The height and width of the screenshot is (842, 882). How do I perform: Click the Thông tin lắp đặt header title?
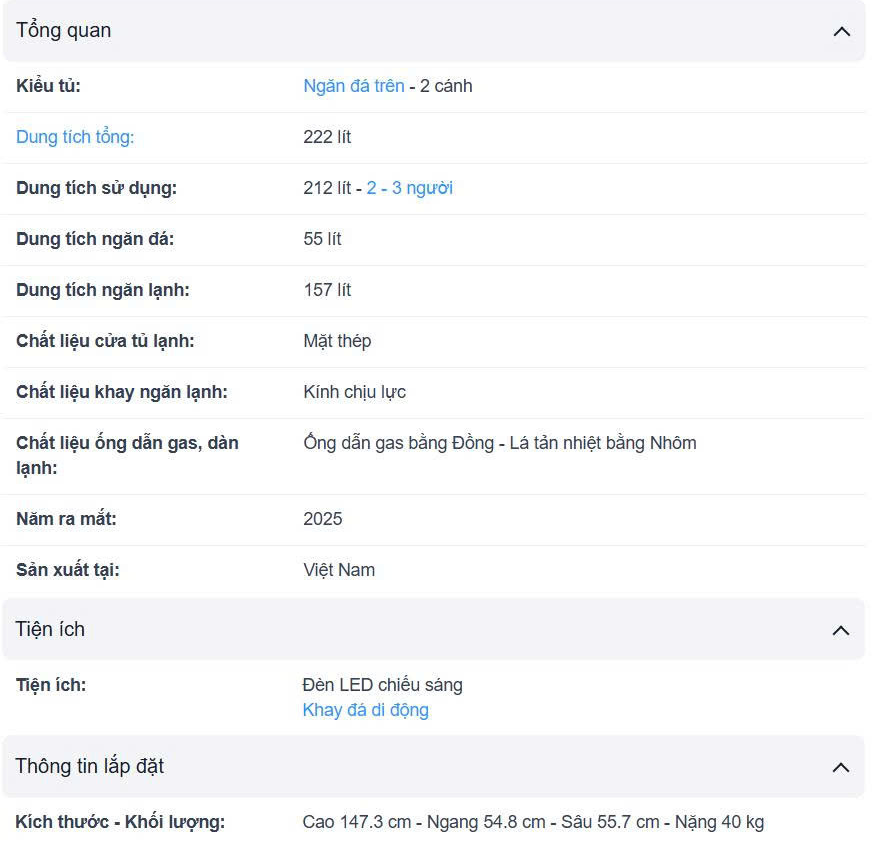(x=89, y=767)
